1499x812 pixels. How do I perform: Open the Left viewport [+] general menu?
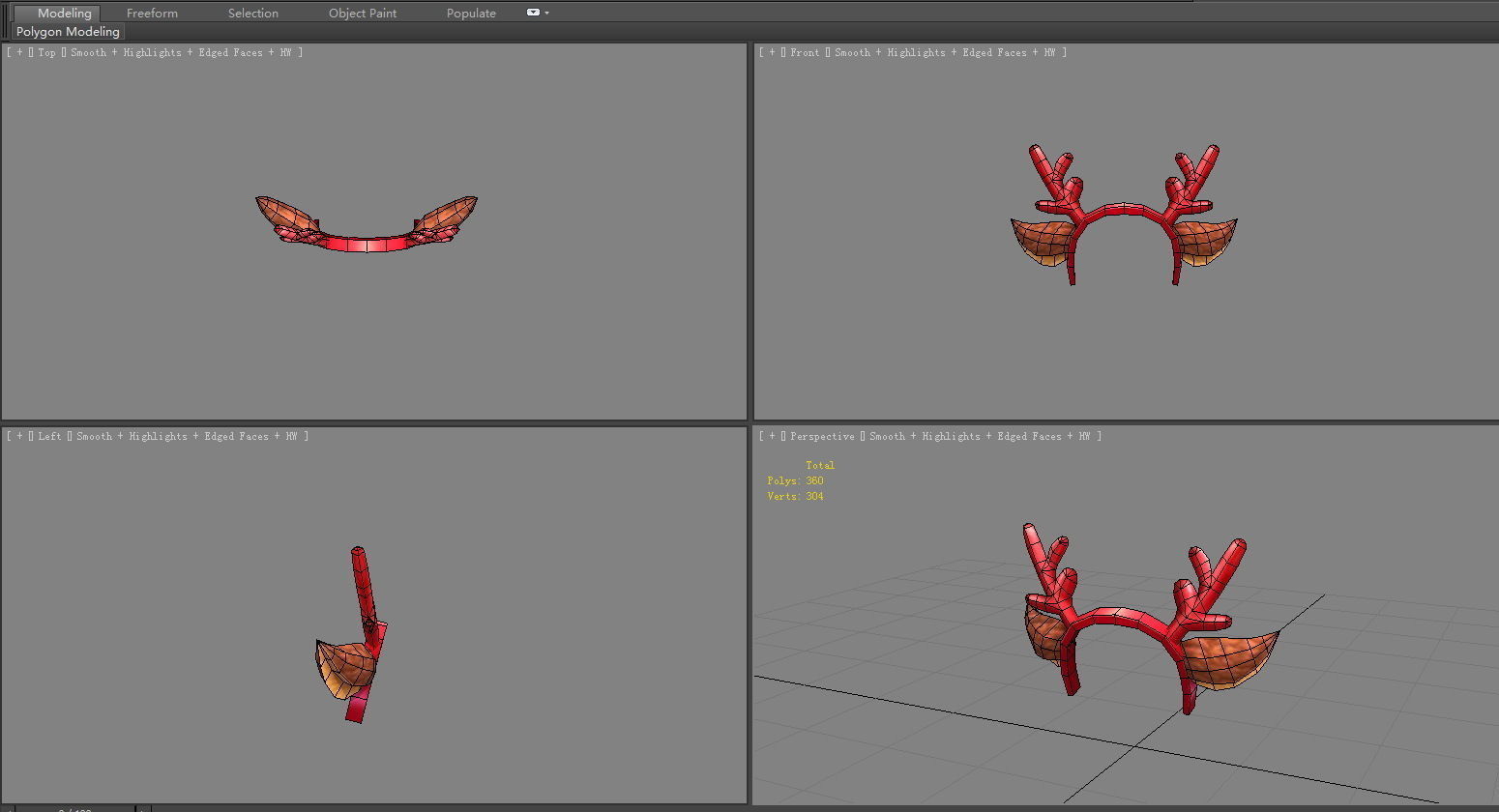pyautogui.click(x=19, y=437)
